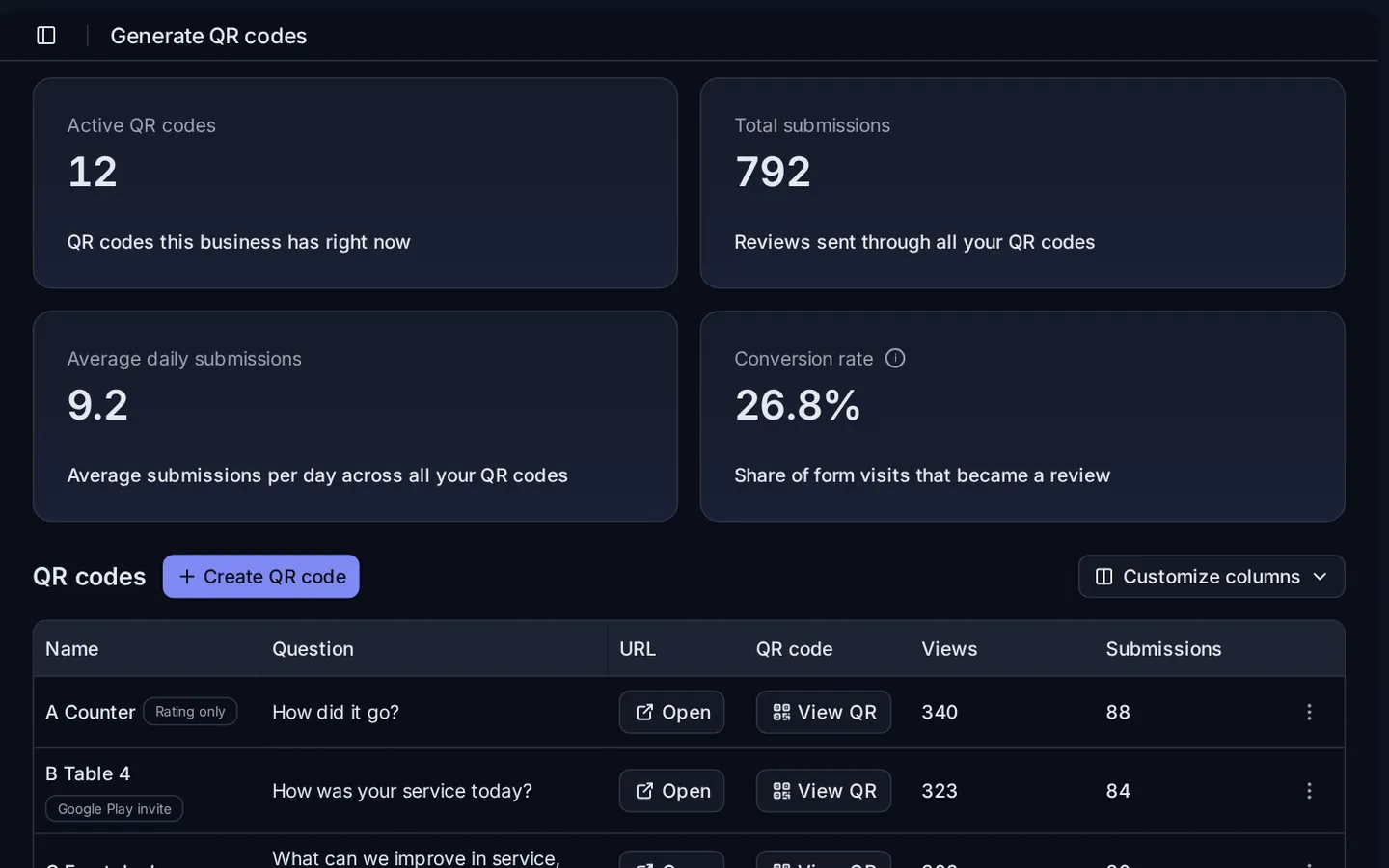The width and height of the screenshot is (1389, 868).
Task: Click the 323 views value
Action: (x=940, y=791)
